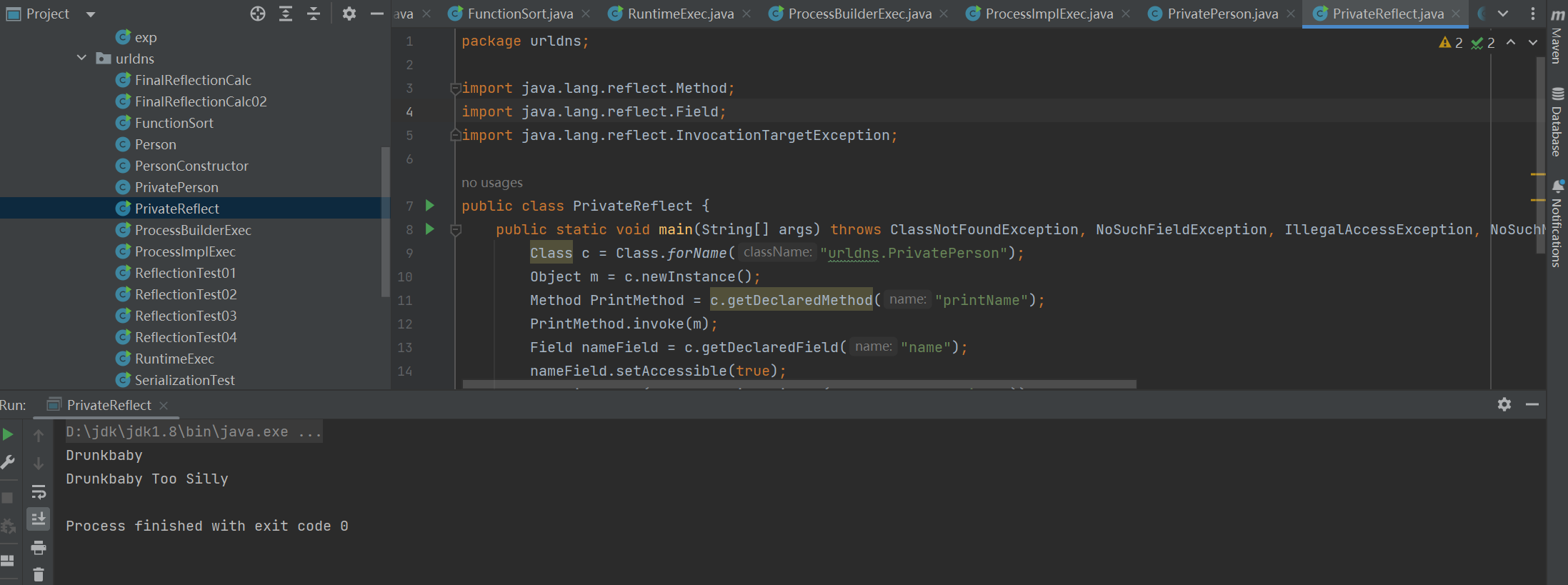The width and height of the screenshot is (1568, 585).
Task: Click the typo check count indicator
Action: coord(1483,43)
